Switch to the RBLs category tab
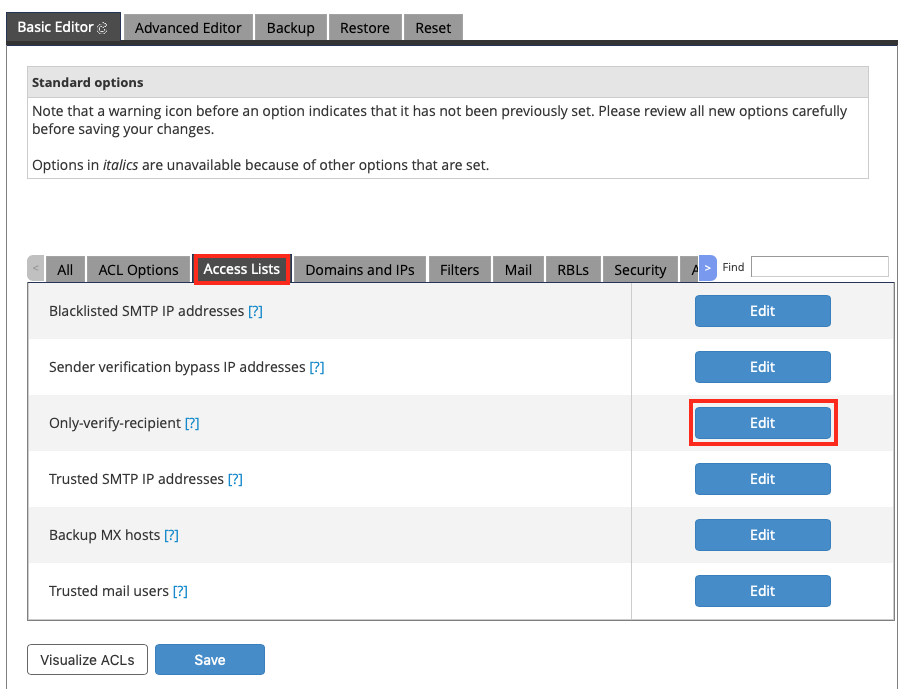 (x=573, y=269)
